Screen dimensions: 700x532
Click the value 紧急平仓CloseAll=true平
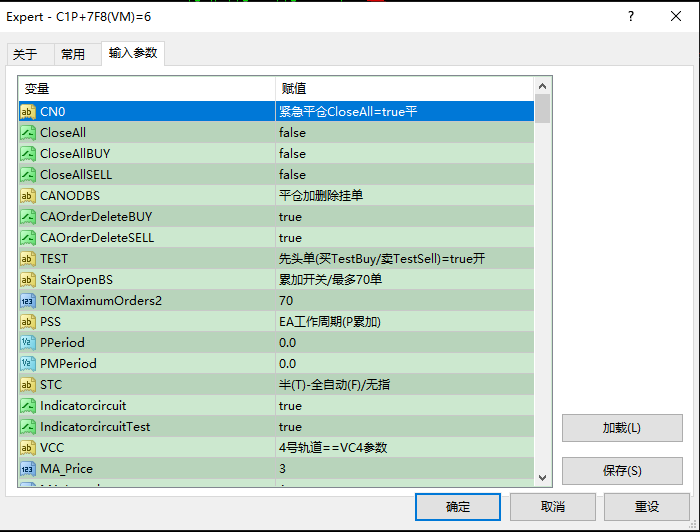pyautogui.click(x=348, y=112)
